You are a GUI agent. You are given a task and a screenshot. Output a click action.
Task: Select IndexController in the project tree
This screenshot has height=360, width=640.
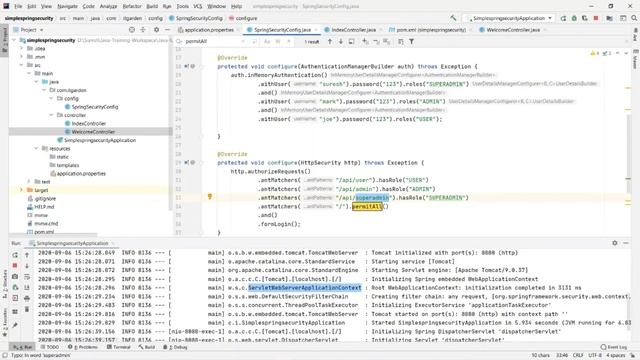(x=89, y=123)
